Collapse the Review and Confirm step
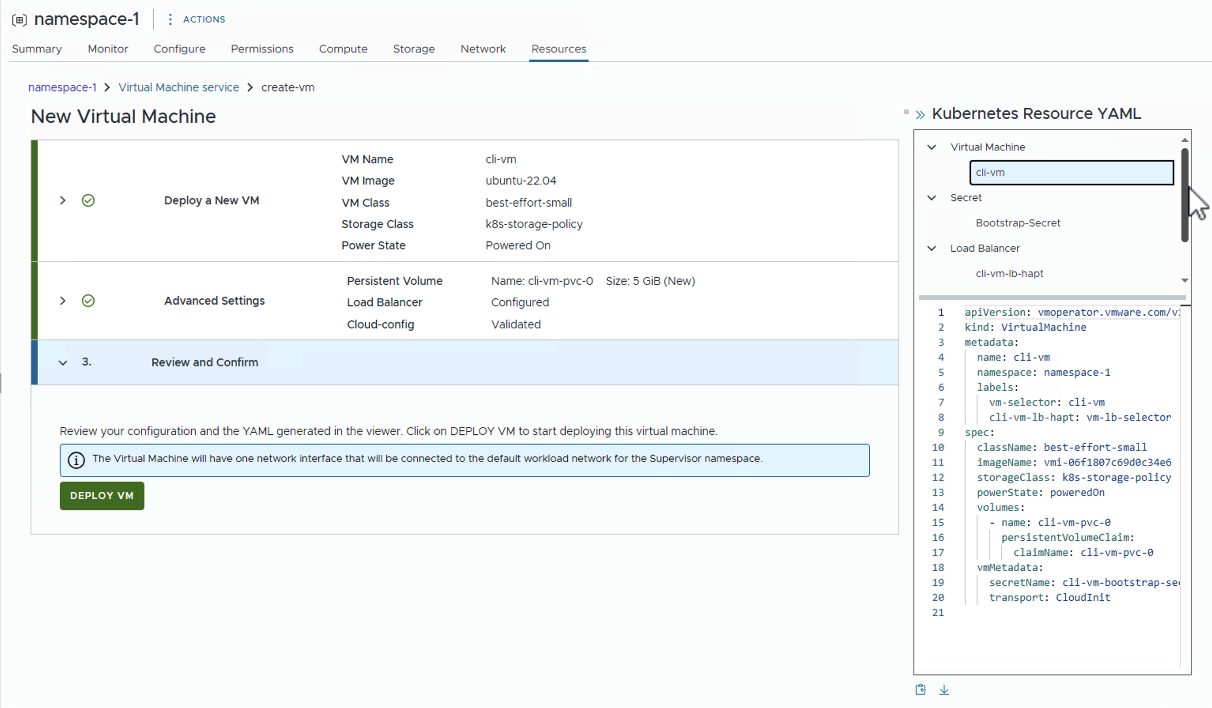The height and width of the screenshot is (708, 1212). point(62,362)
